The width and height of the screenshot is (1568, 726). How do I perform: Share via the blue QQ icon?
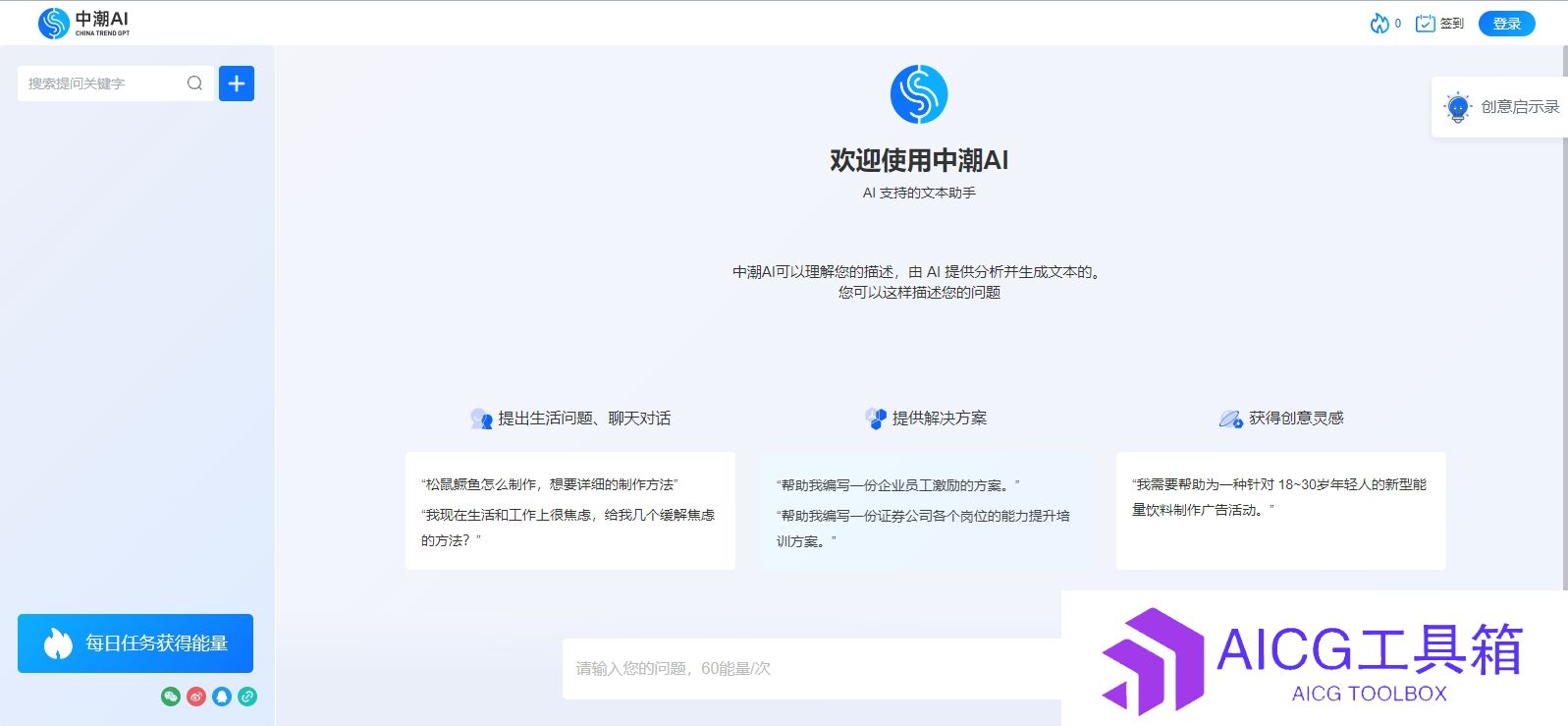pos(222,697)
